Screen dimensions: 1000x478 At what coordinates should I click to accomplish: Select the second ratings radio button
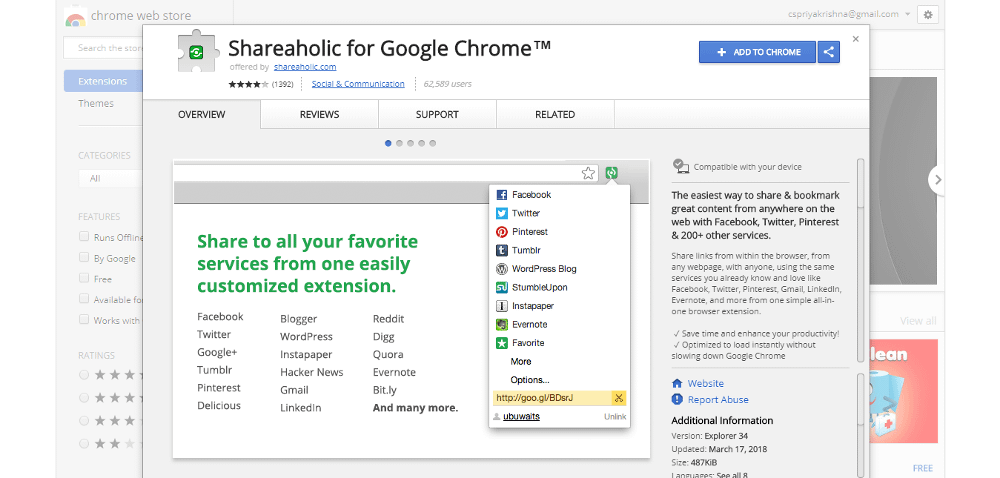[x=84, y=398]
